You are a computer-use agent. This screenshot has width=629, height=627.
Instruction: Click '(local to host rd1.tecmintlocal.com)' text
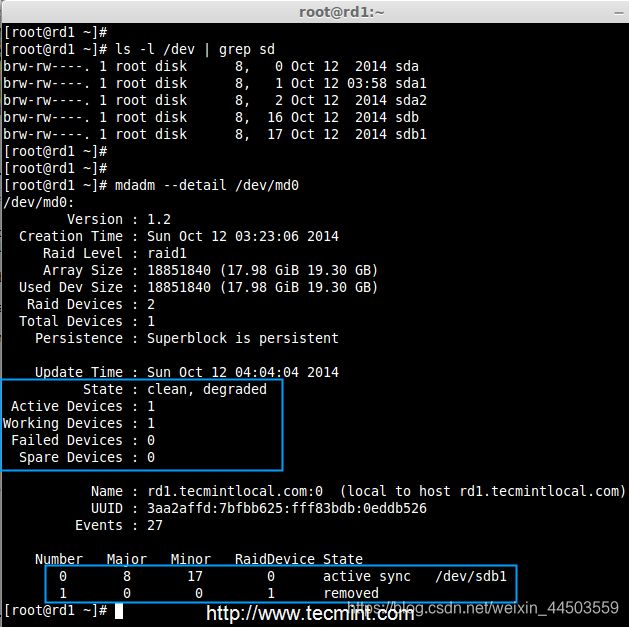[483, 491]
